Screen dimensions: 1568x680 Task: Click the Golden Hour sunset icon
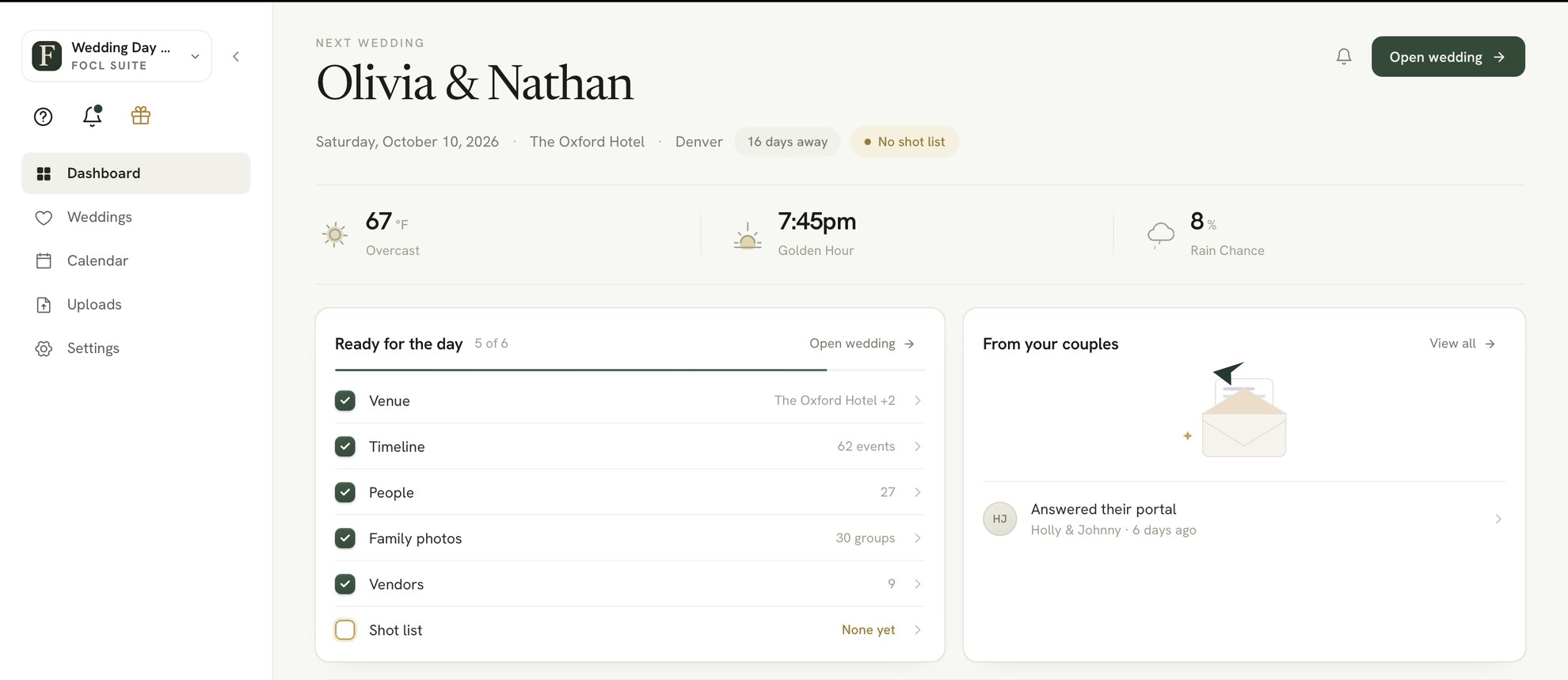(x=748, y=237)
